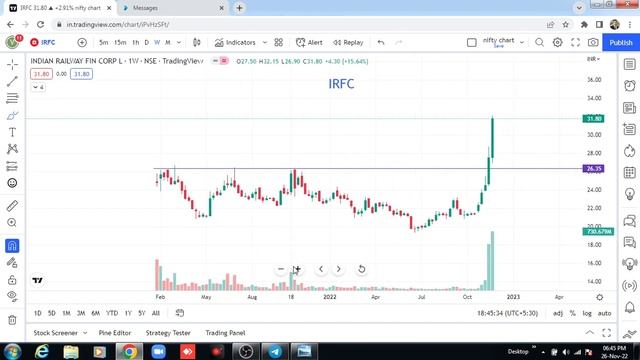The height and width of the screenshot is (360, 640).
Task: Open the alerts clock icon
Action: (x=629, y=86)
